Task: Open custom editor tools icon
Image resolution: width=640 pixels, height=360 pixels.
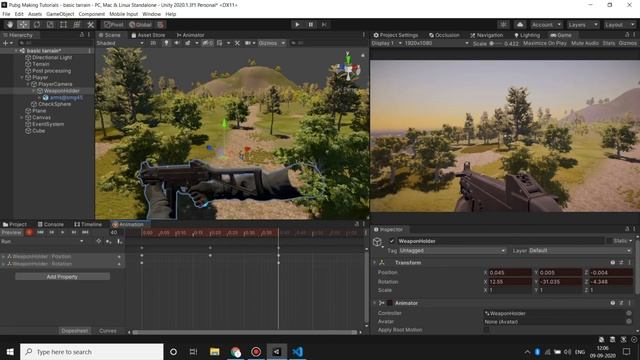Action: pyautogui.click(x=91, y=24)
